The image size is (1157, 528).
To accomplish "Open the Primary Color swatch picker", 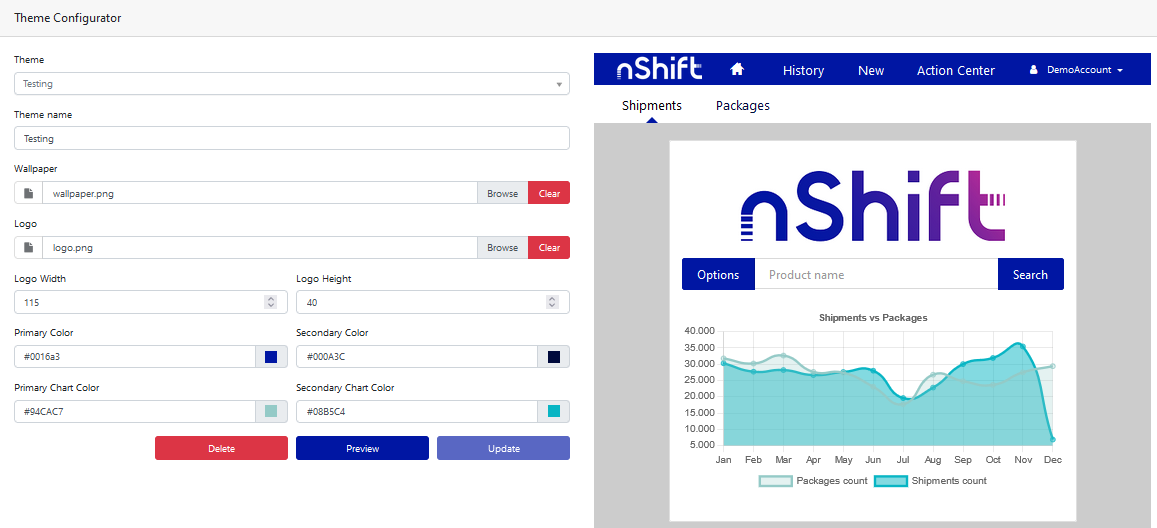I will point(271,357).
